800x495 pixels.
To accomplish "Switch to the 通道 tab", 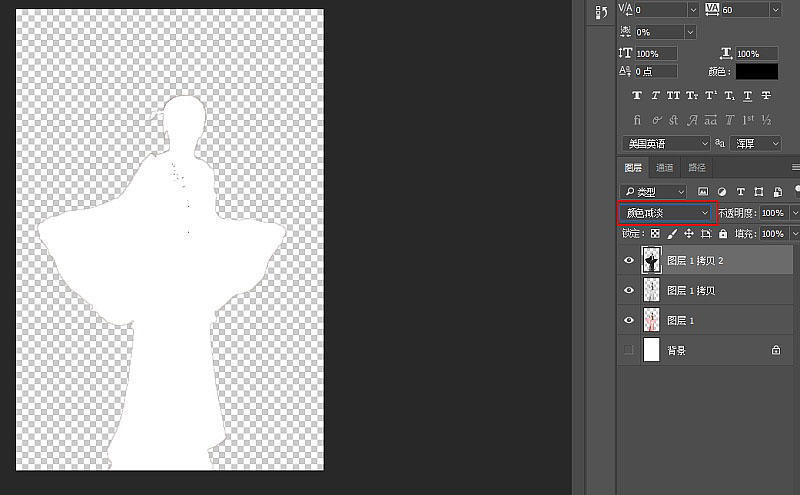I will coord(664,167).
